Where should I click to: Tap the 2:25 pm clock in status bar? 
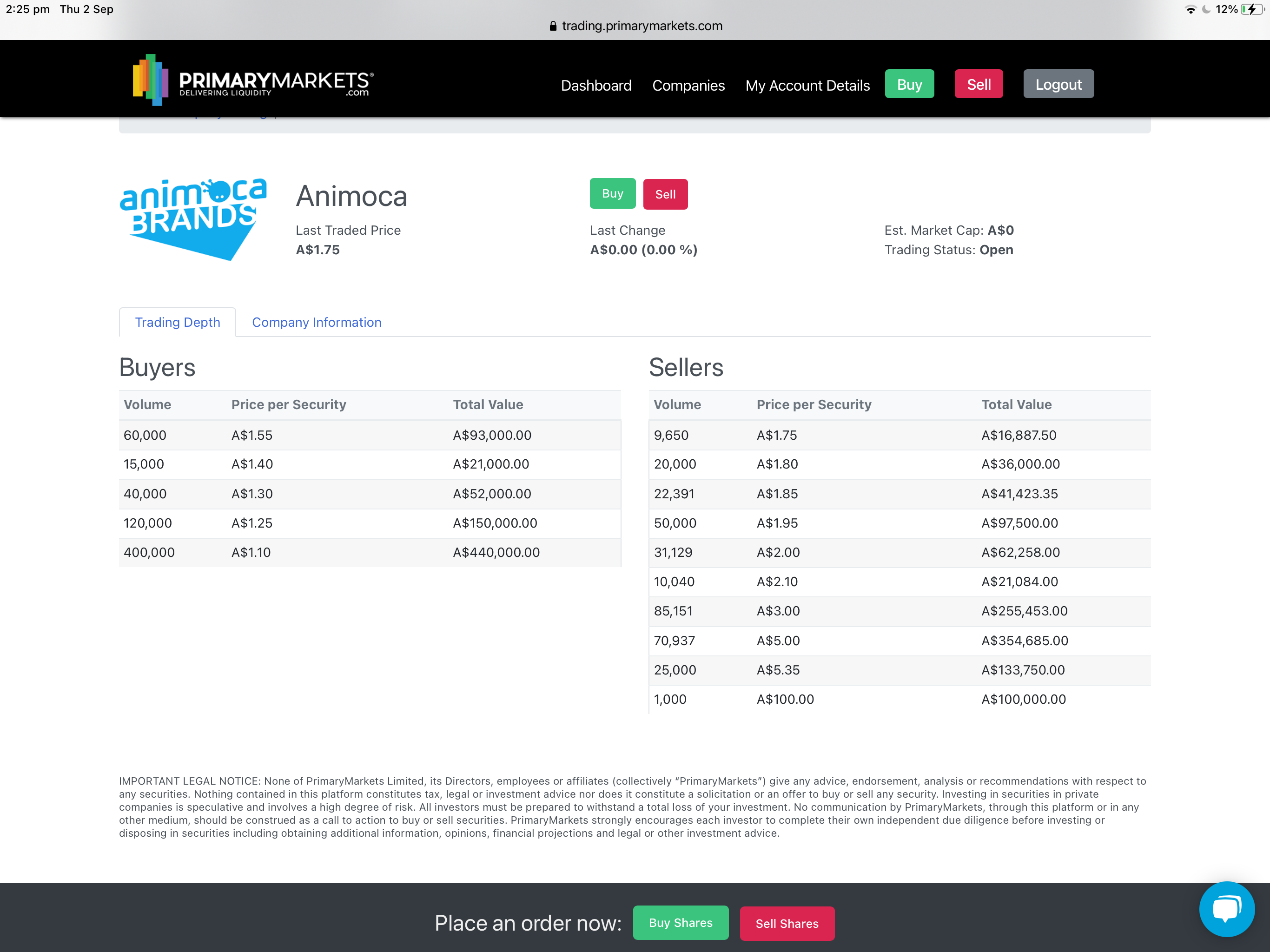click(27, 9)
